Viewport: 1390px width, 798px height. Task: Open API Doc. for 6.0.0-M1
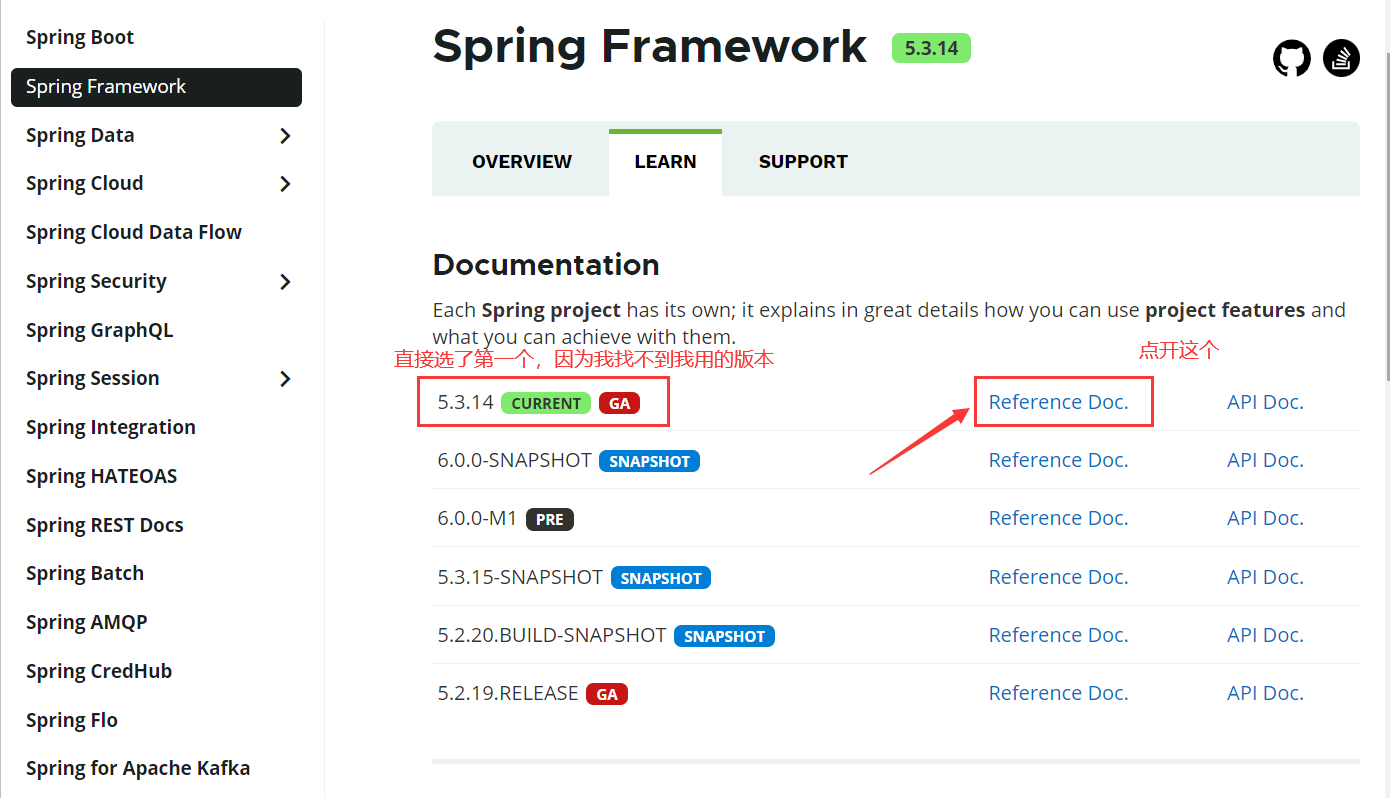1265,518
